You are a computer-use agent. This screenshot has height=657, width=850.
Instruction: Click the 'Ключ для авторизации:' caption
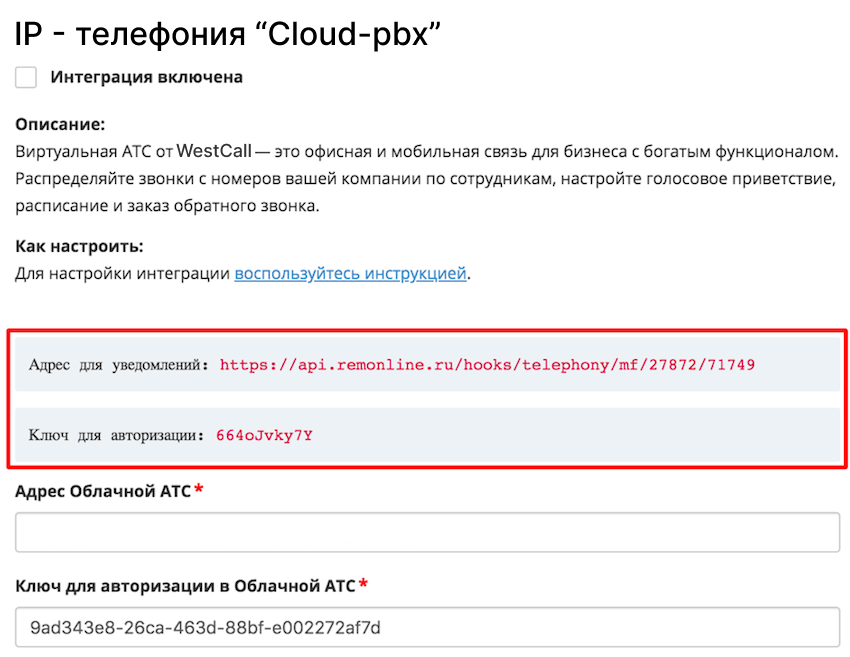click(x=117, y=435)
